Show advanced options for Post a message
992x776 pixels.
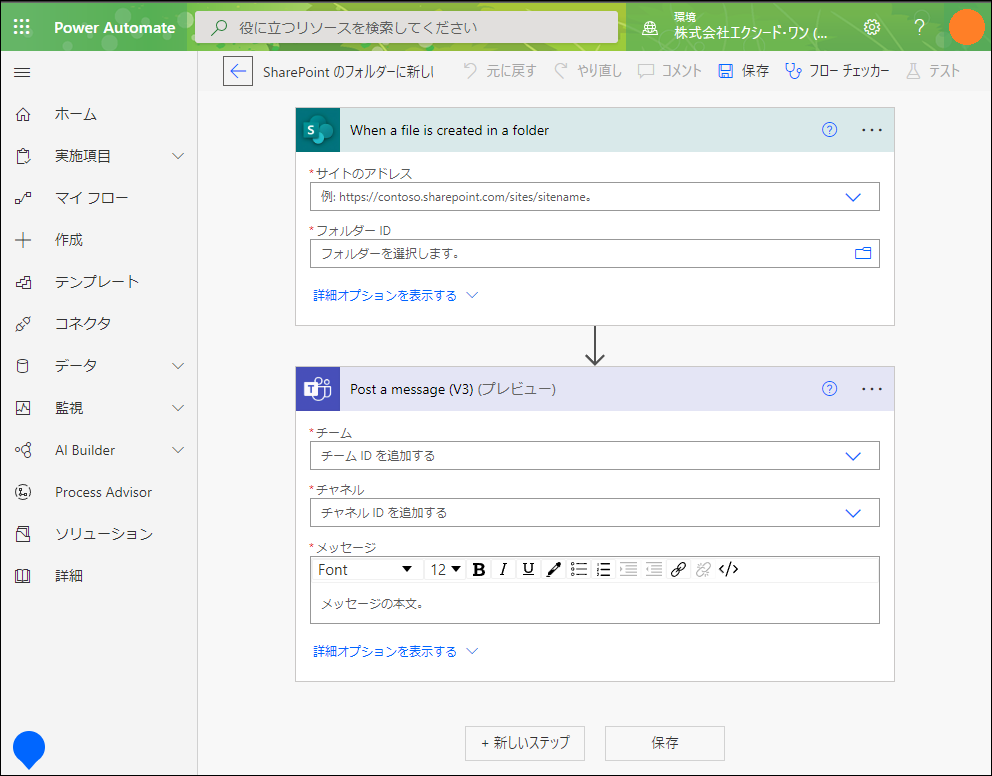pyautogui.click(x=395, y=651)
